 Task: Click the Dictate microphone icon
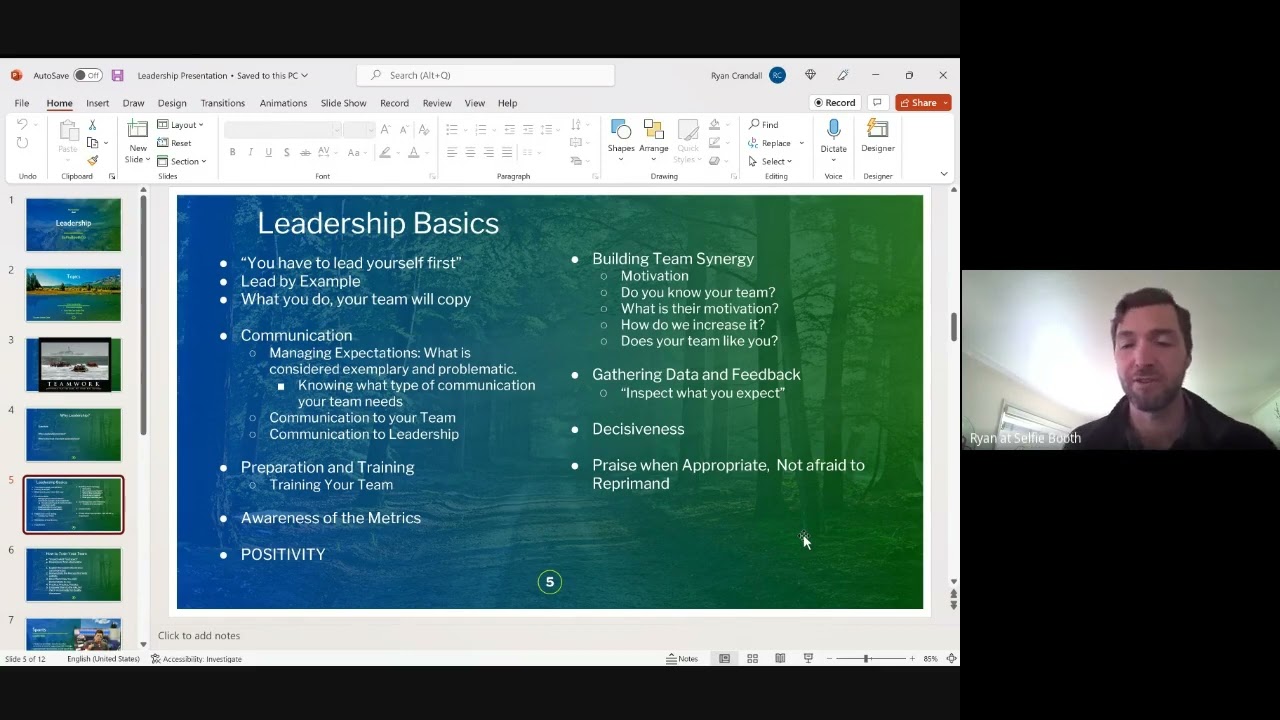pyautogui.click(x=833, y=129)
